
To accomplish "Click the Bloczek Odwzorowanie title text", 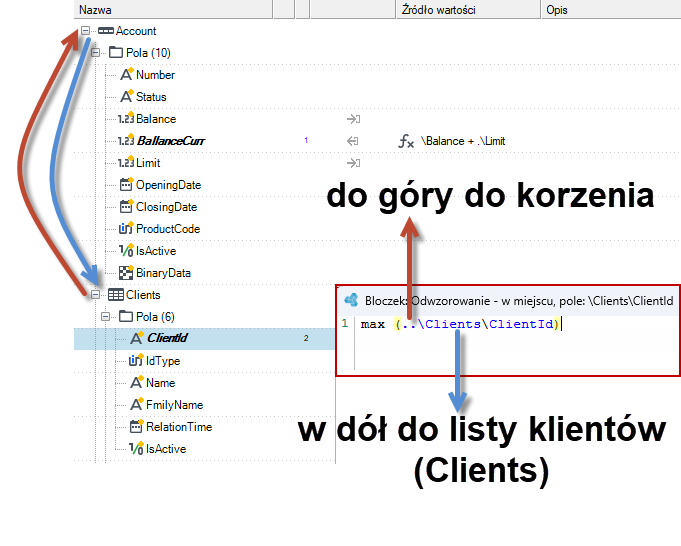I will point(519,301).
